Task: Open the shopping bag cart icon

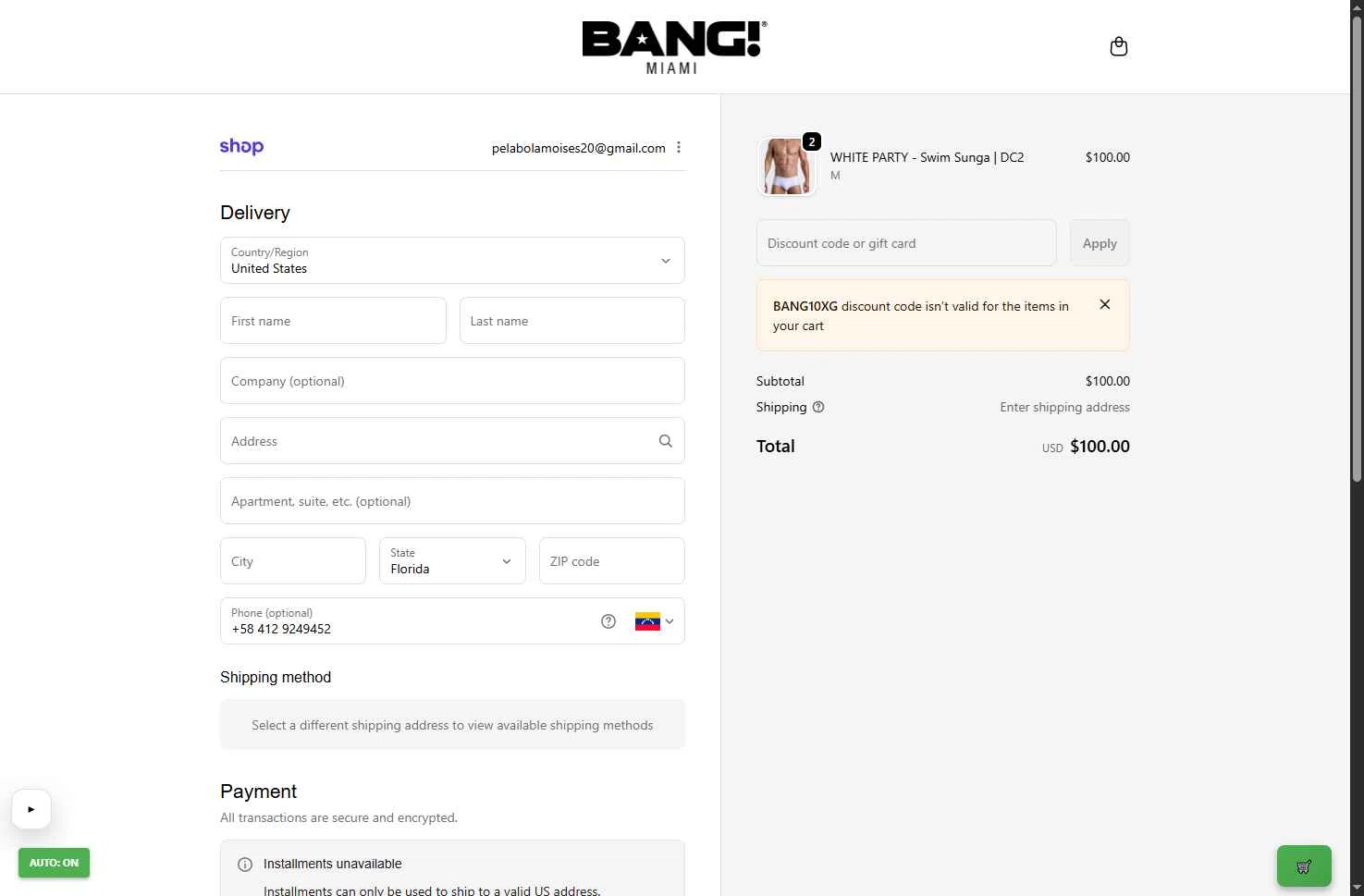Action: 1118,46
